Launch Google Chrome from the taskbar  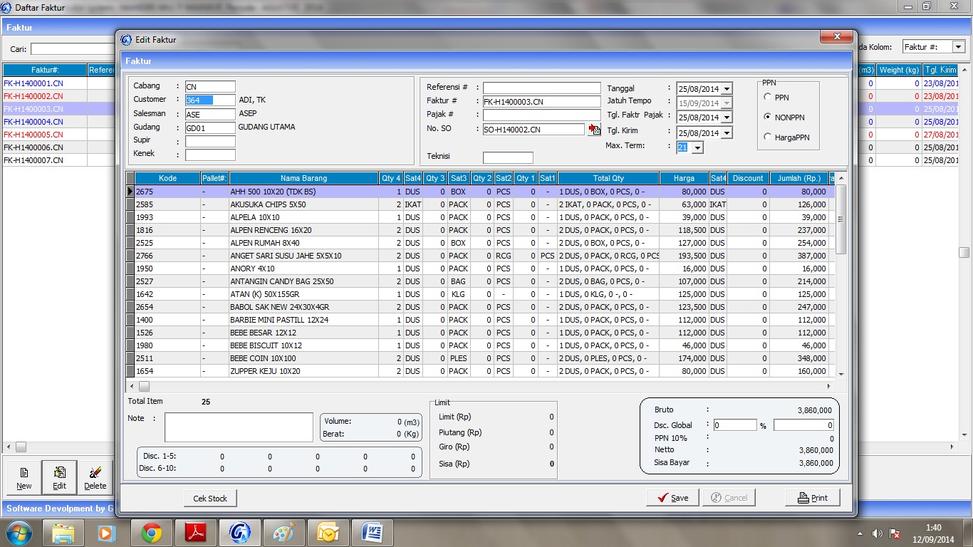click(x=151, y=533)
